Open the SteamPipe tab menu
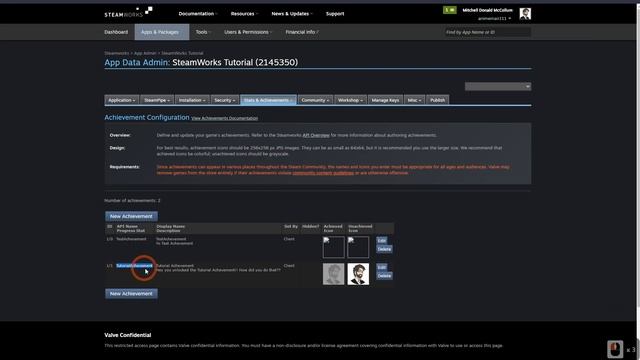 (x=157, y=100)
